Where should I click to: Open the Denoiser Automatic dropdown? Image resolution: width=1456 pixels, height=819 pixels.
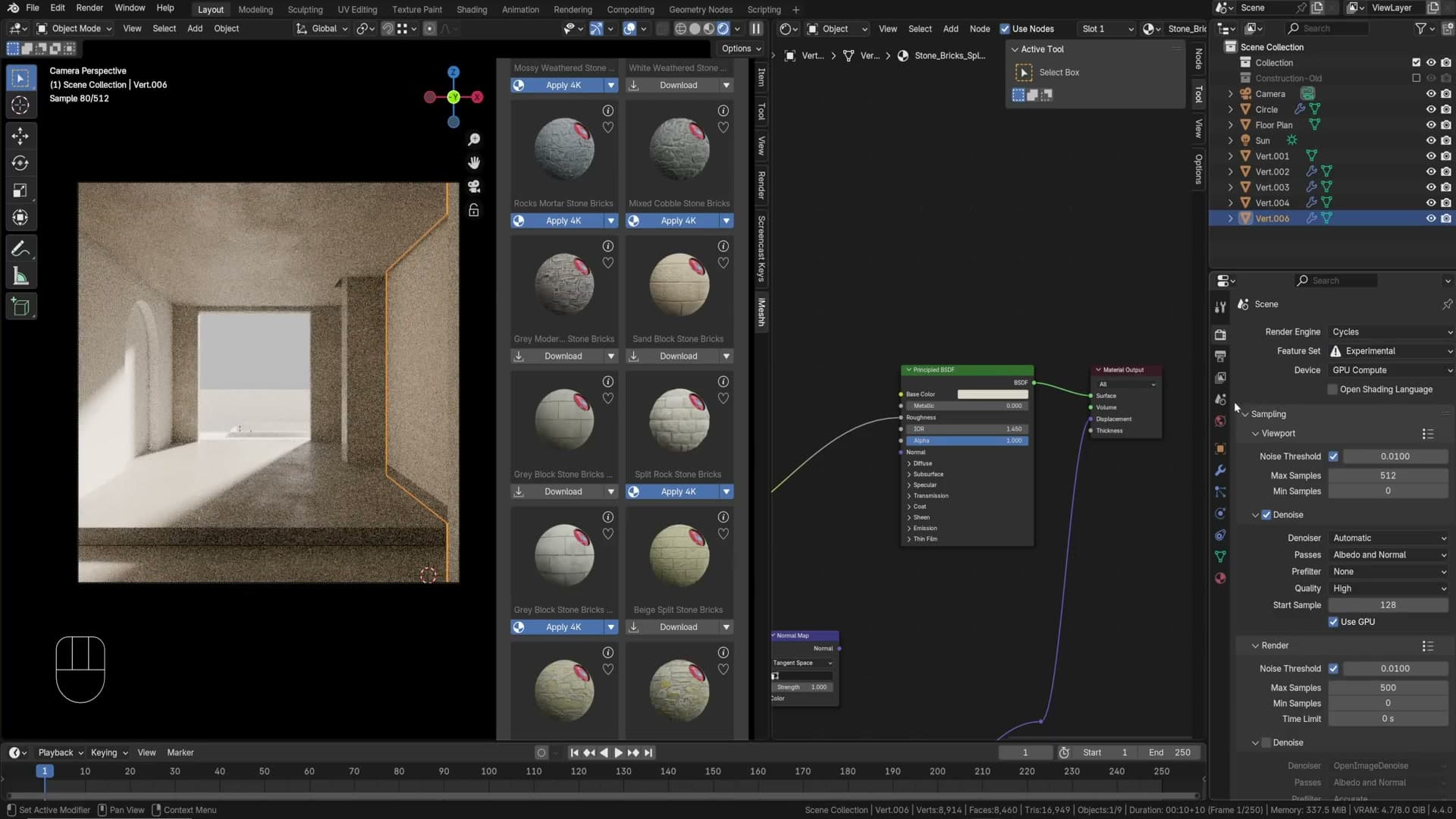tap(1388, 538)
